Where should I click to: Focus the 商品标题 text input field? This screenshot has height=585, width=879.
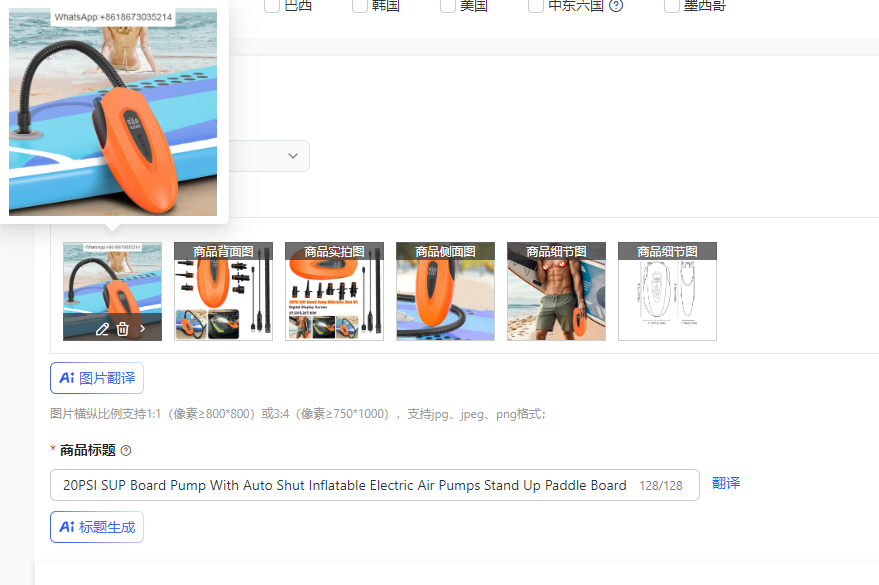[x=374, y=485]
